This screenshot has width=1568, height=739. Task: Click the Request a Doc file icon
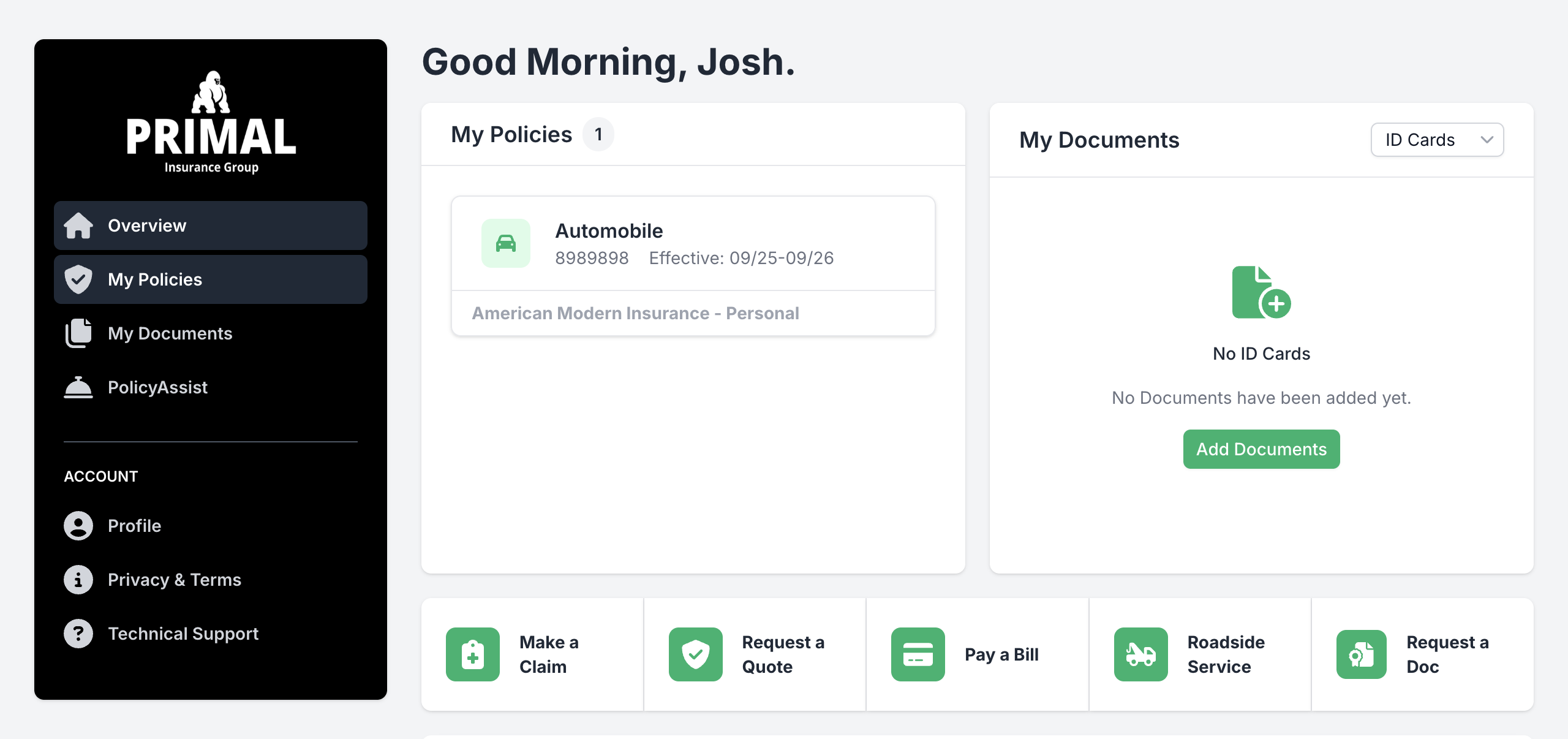click(1361, 654)
